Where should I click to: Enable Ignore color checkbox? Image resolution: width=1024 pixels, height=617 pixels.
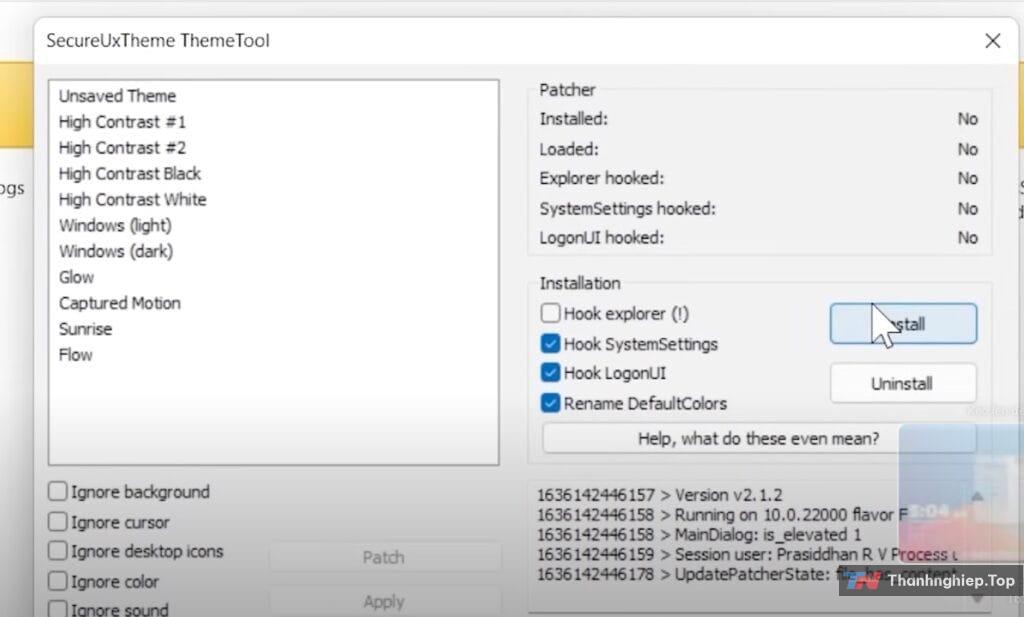[x=58, y=582]
